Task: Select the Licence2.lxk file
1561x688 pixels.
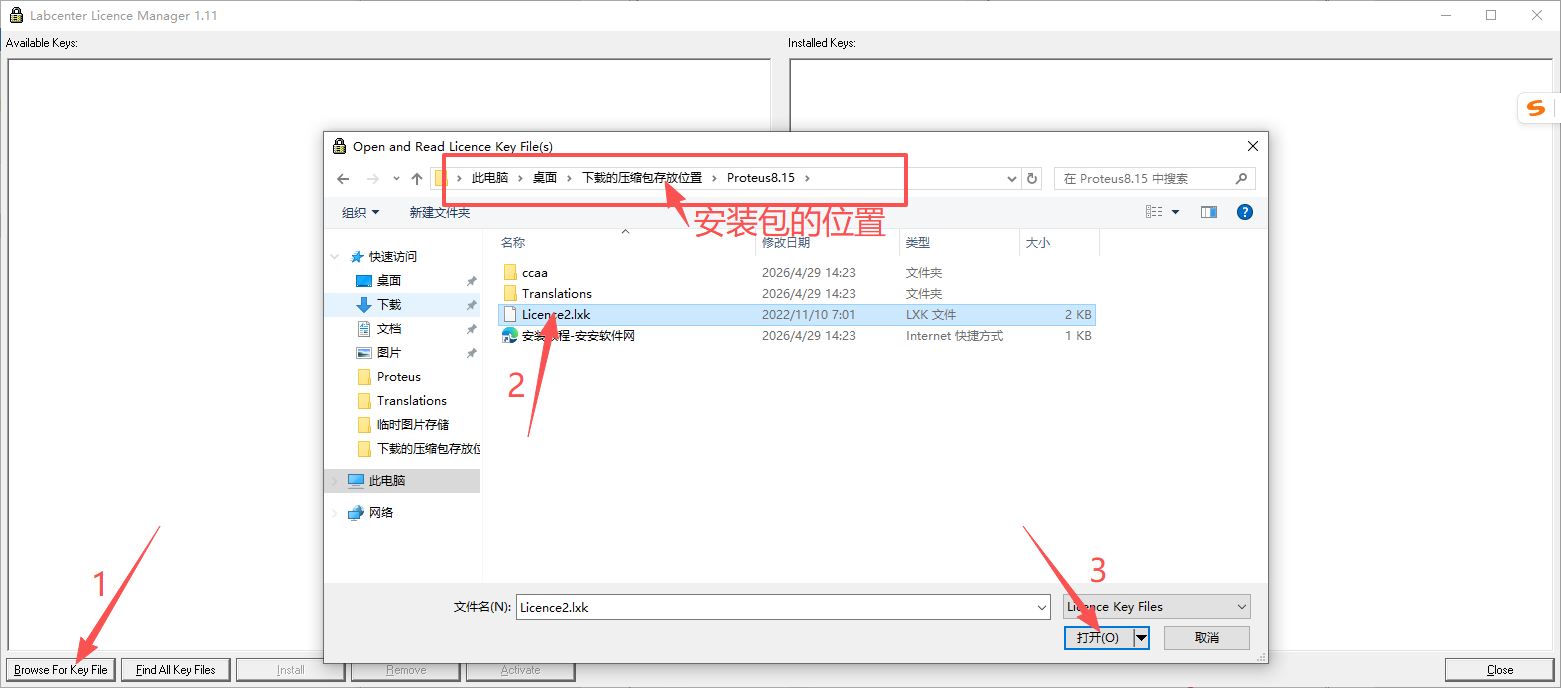Action: pos(797,314)
